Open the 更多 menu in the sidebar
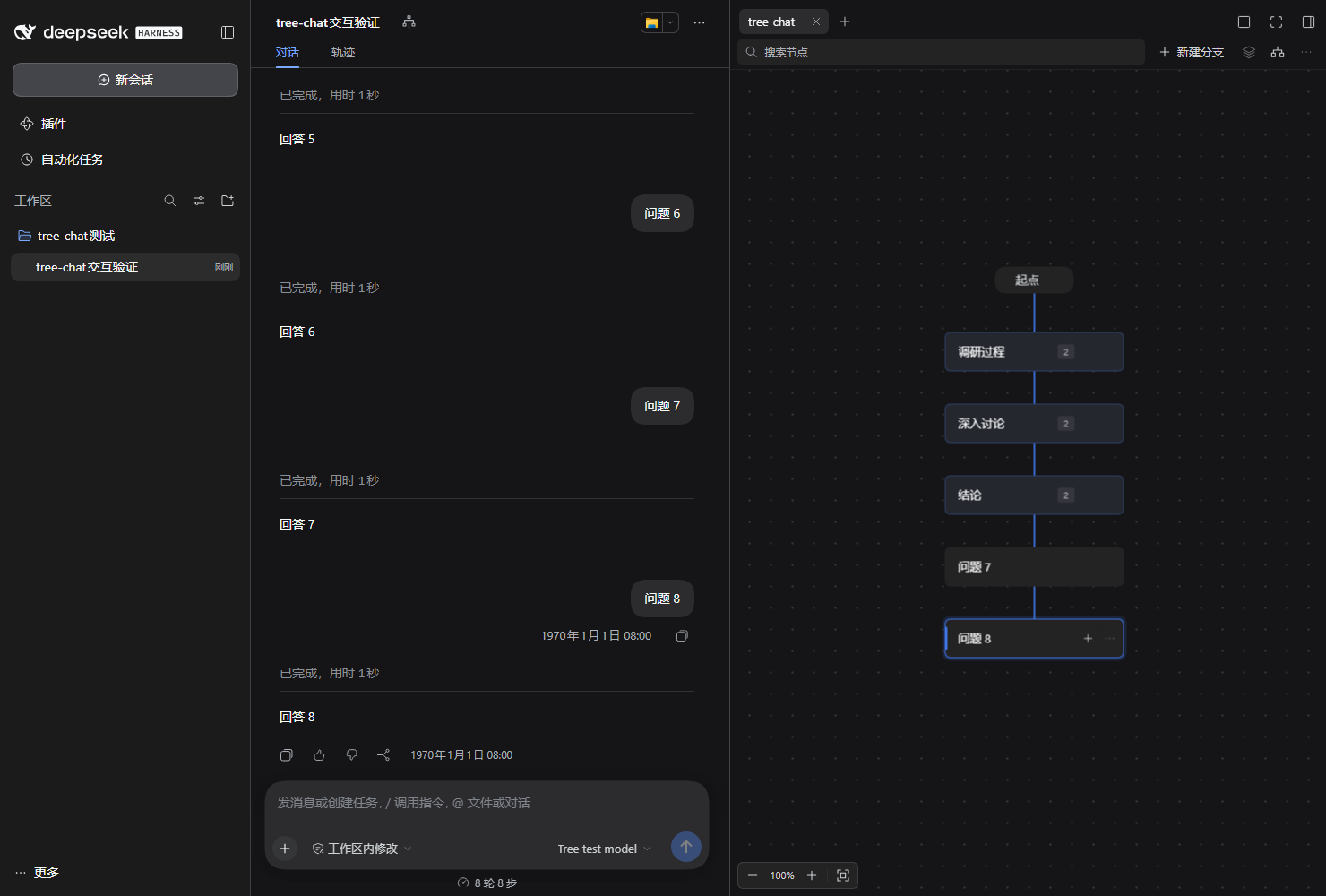The width and height of the screenshot is (1326, 896). [x=38, y=873]
